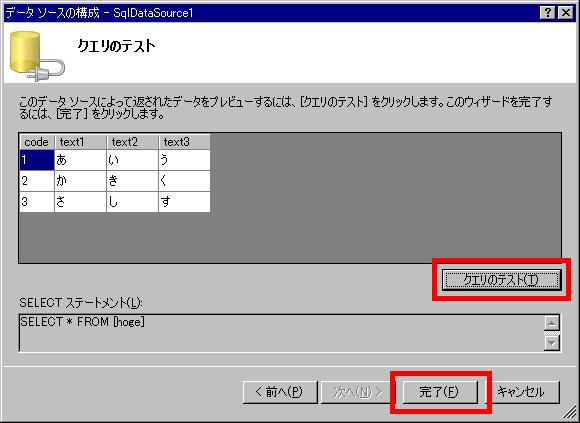Click the statement box scroll down arrow
This screenshot has width=580, height=423.
[552, 343]
